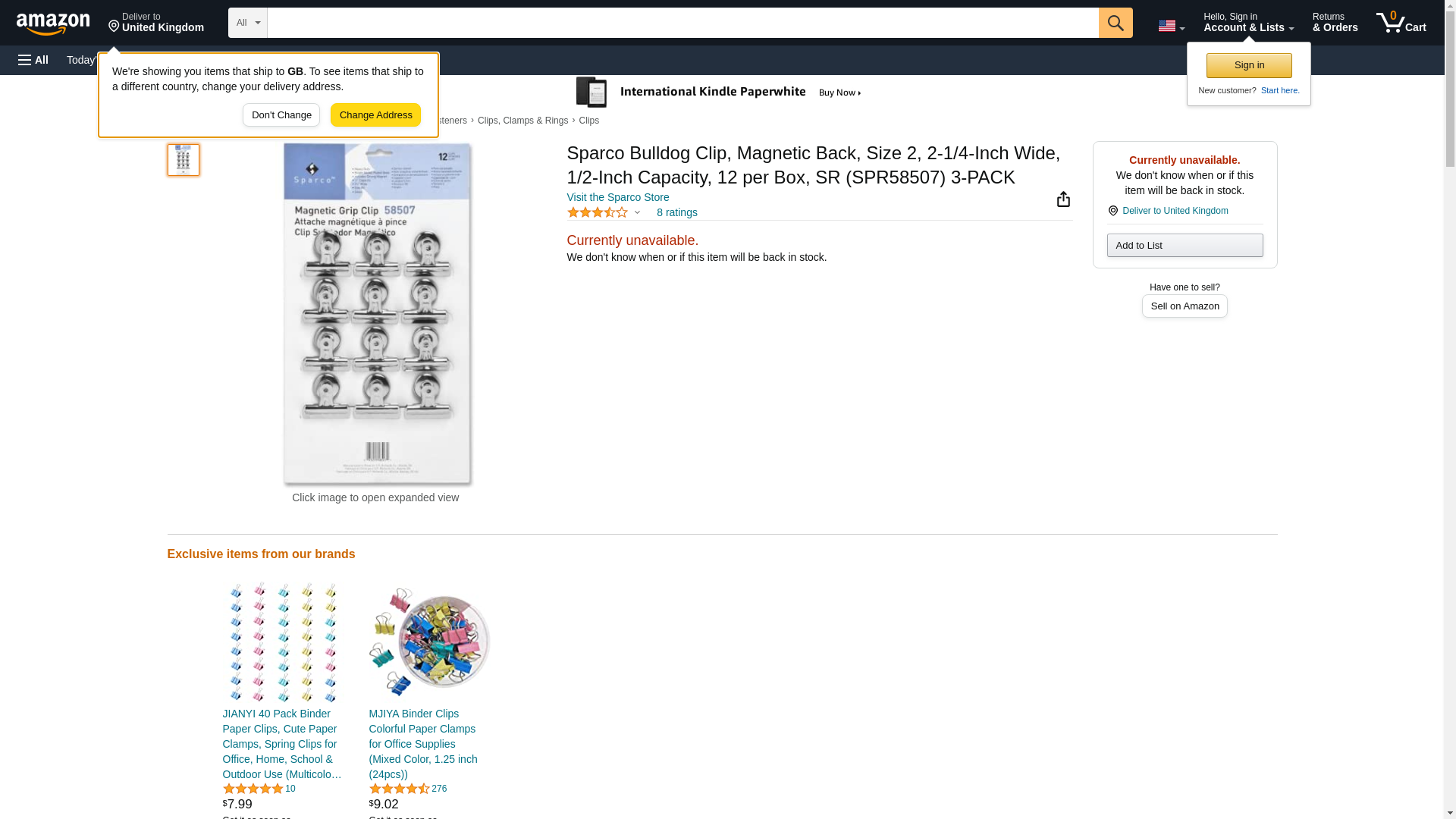This screenshot has width=1456, height=819.
Task: Open Account & Lists dropdown
Action: [1247, 23]
